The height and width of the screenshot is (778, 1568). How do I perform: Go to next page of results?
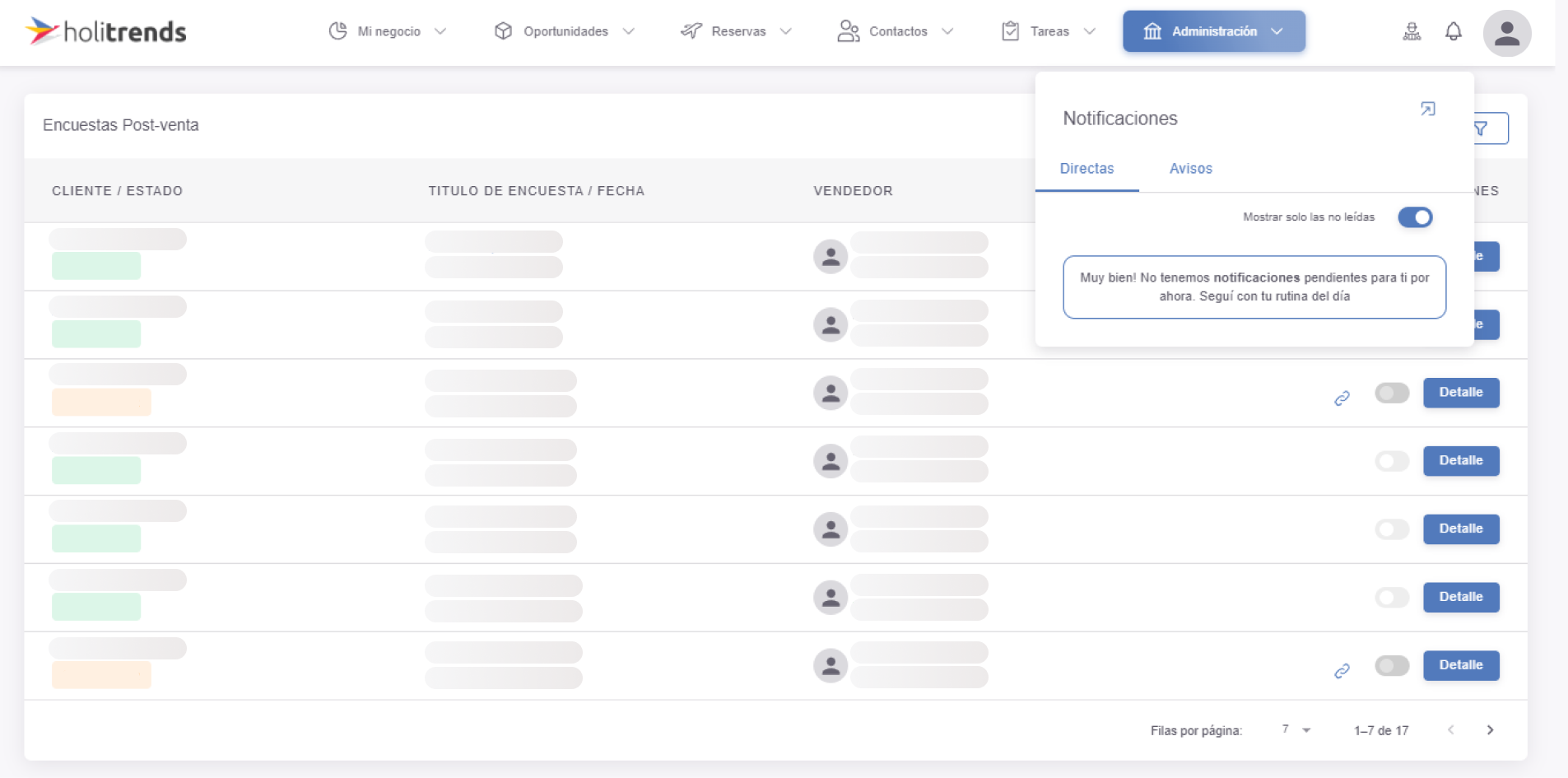pos(1490,730)
